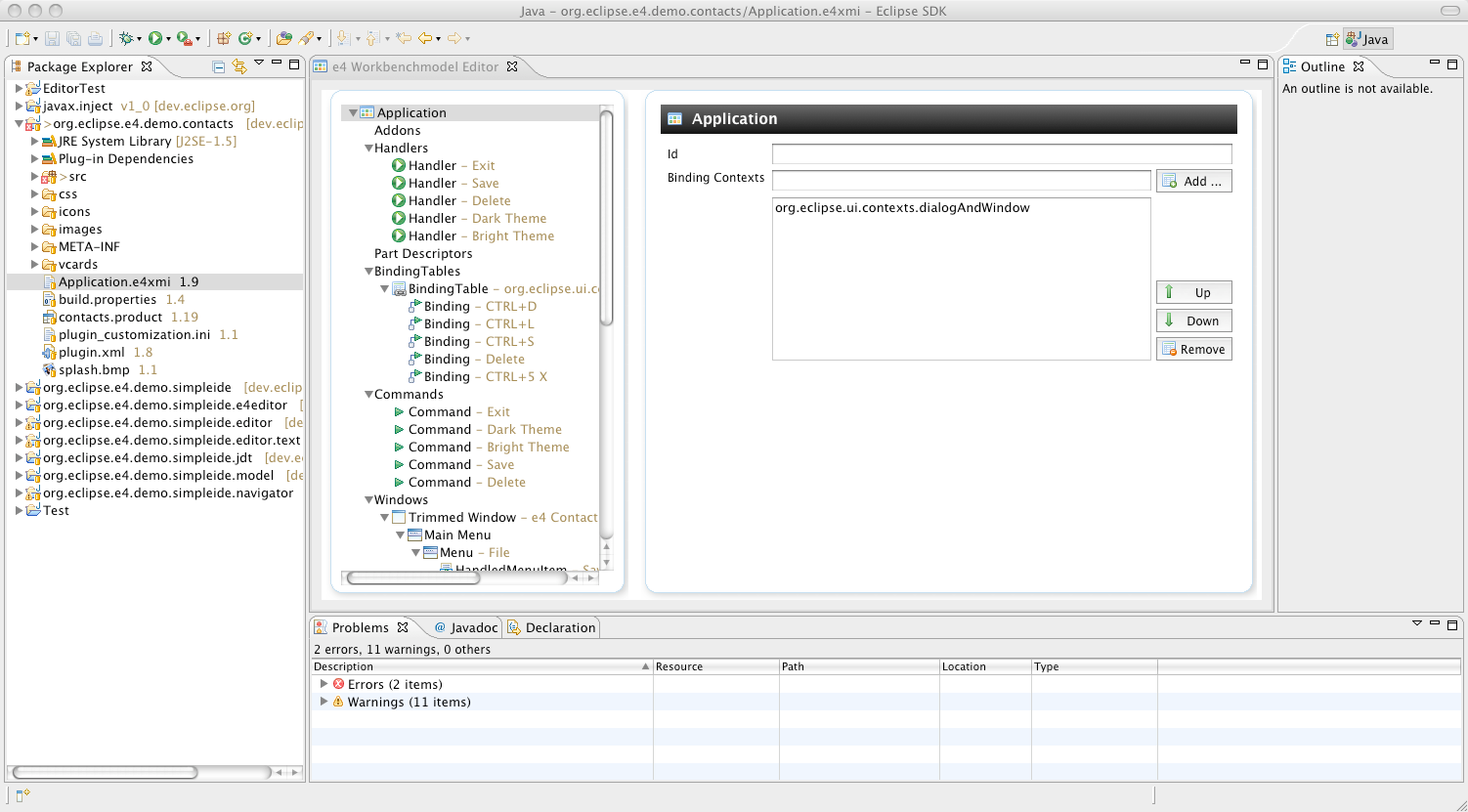Viewport: 1468px width, 812px height.
Task: Open the Package Explorer view menu triangle
Action: pyautogui.click(x=259, y=63)
